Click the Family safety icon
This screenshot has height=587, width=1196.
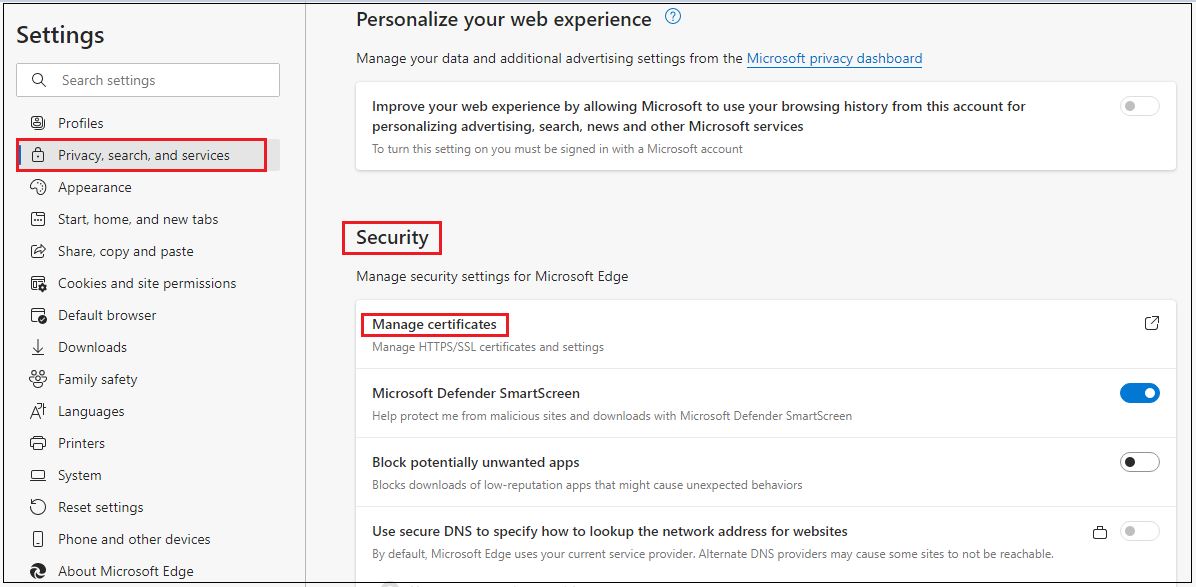pyautogui.click(x=38, y=379)
